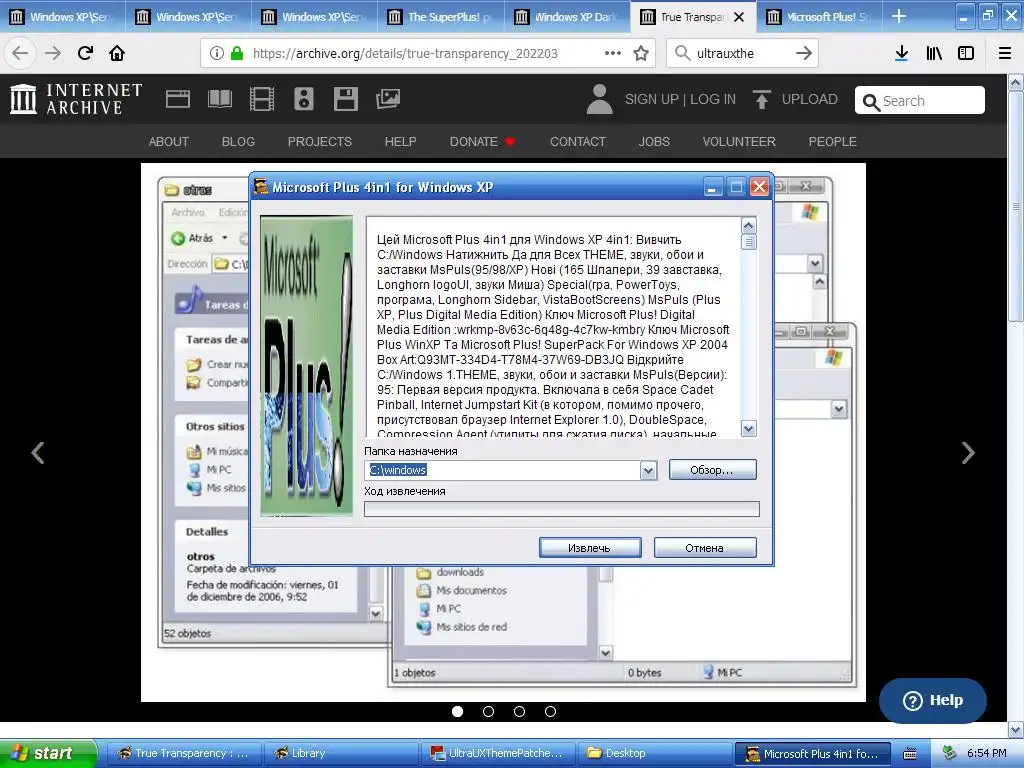
Task: Switch to the Microsoft Plus! S tab
Action: [x=820, y=17]
